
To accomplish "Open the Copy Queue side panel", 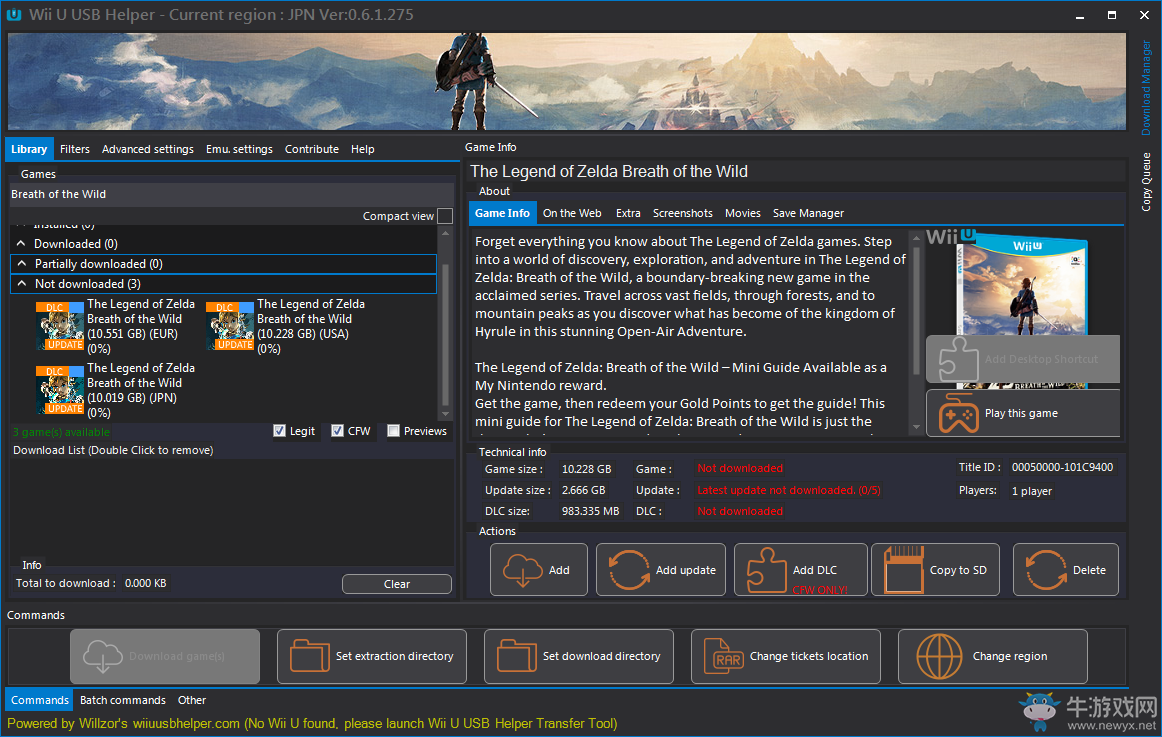I will [1146, 181].
